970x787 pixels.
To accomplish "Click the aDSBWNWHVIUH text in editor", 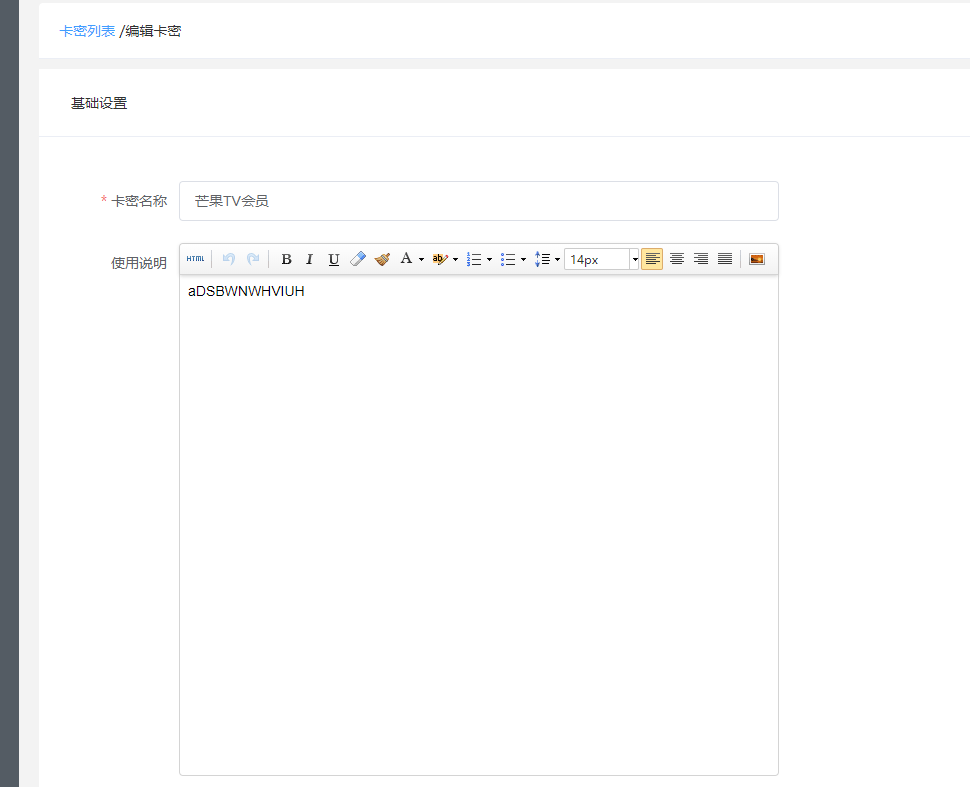I will pos(246,291).
